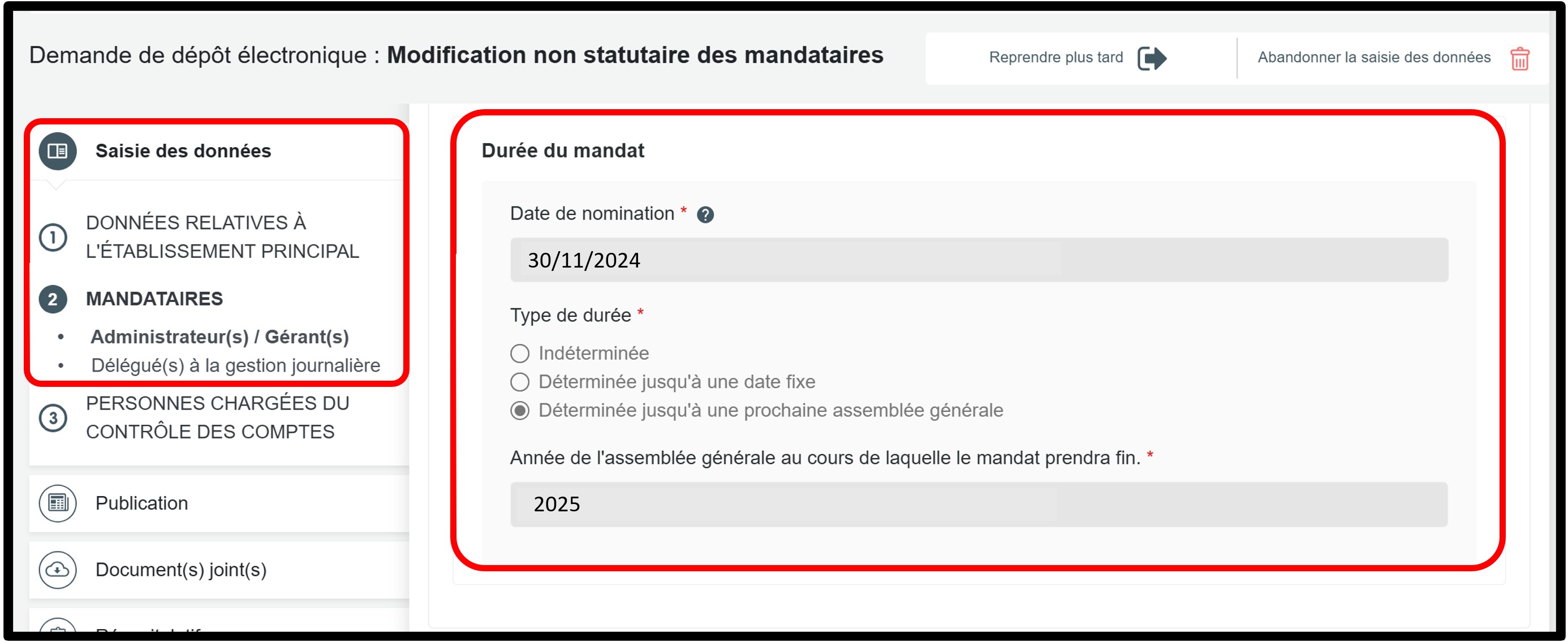Click the Publication calendar icon
Screen dimensions: 1568x642
point(57,503)
